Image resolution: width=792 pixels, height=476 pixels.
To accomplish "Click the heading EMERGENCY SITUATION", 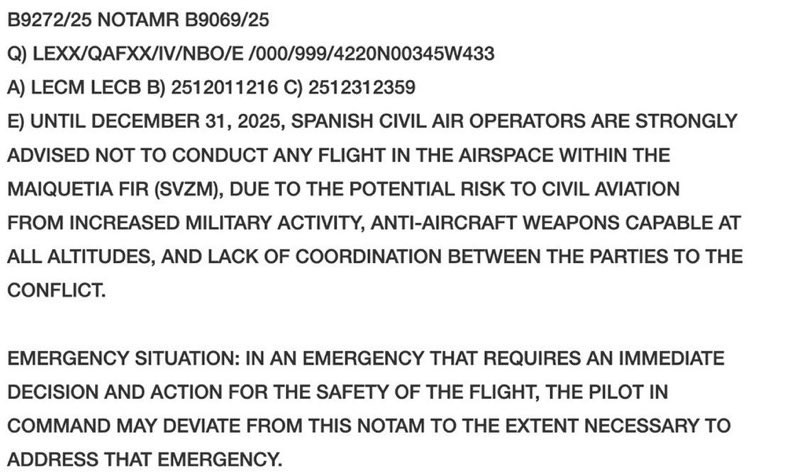I will click(x=123, y=358).
